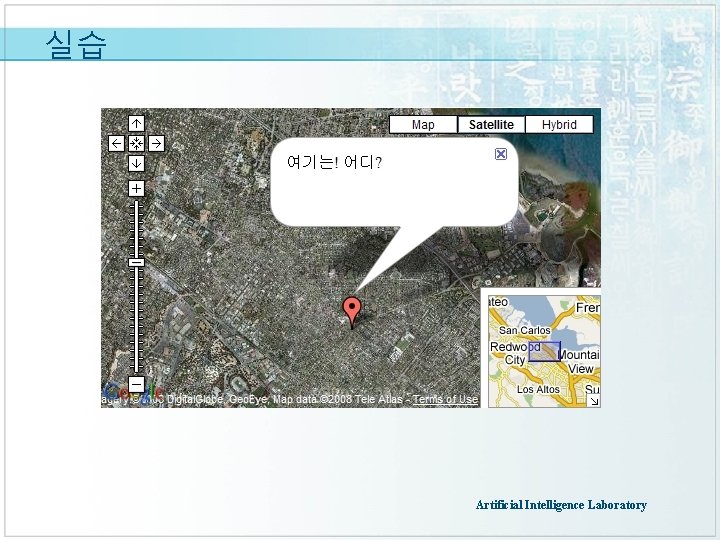Viewport: 720px width, 540px height.
Task: Click the Artificial Intelligence Laboratory footer text
Action: (x=561, y=505)
